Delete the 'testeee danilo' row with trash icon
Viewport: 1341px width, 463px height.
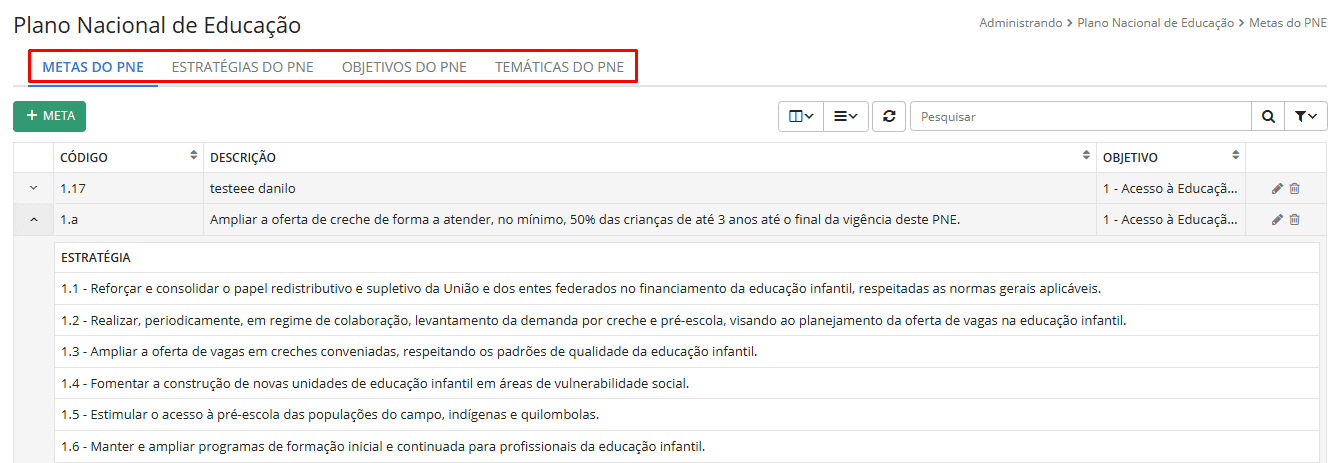1295,189
